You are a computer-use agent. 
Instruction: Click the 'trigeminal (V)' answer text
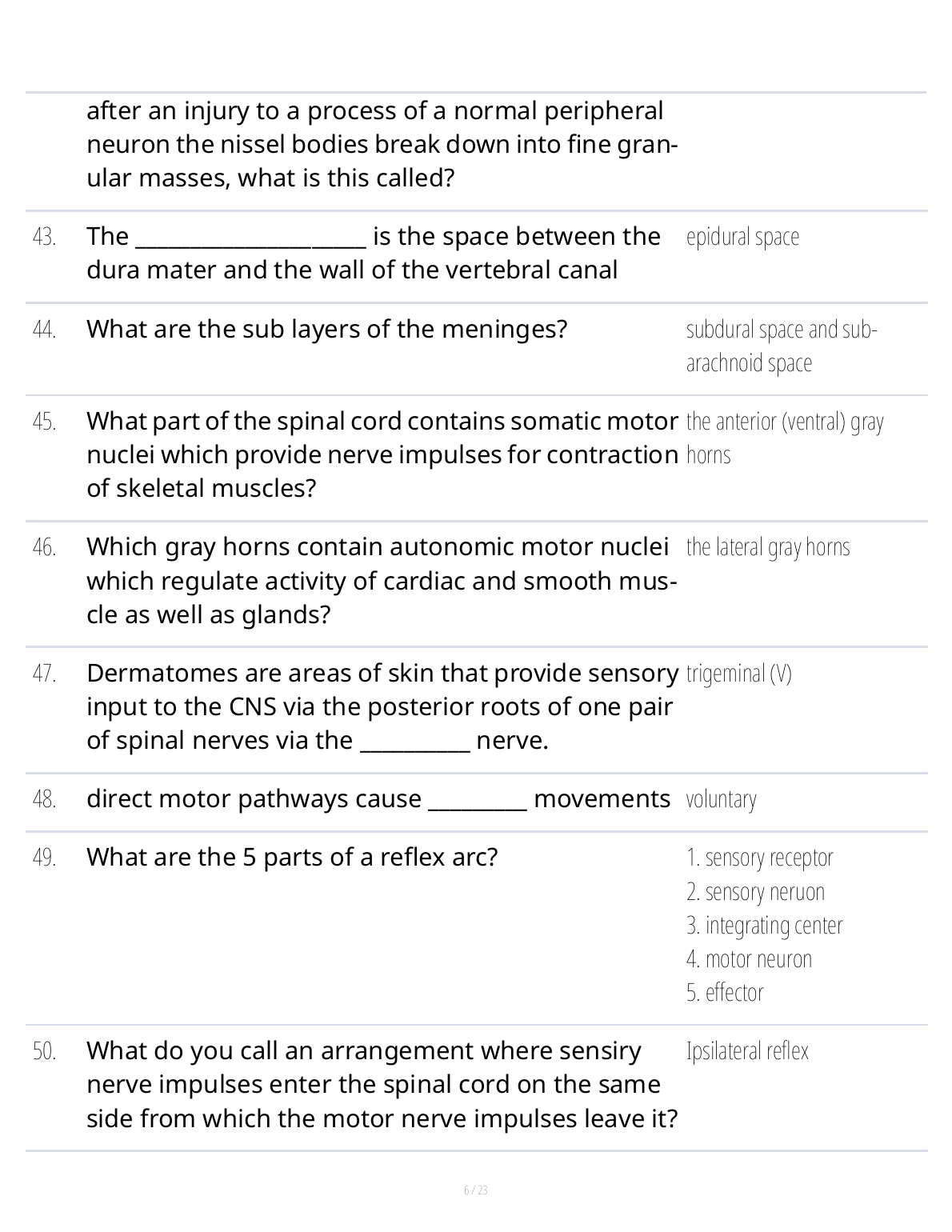738,674
